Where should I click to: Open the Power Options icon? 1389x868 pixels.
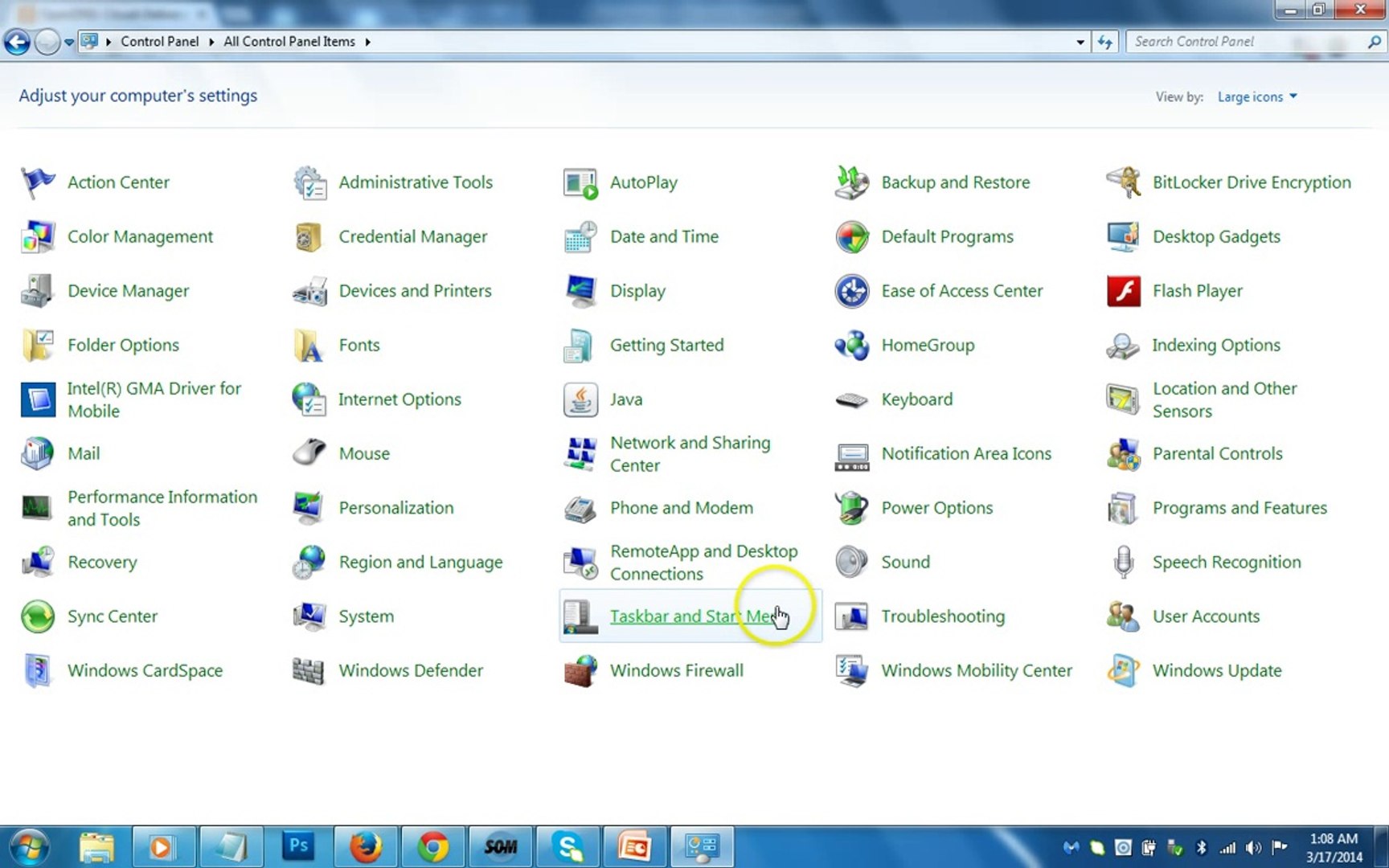tap(851, 508)
